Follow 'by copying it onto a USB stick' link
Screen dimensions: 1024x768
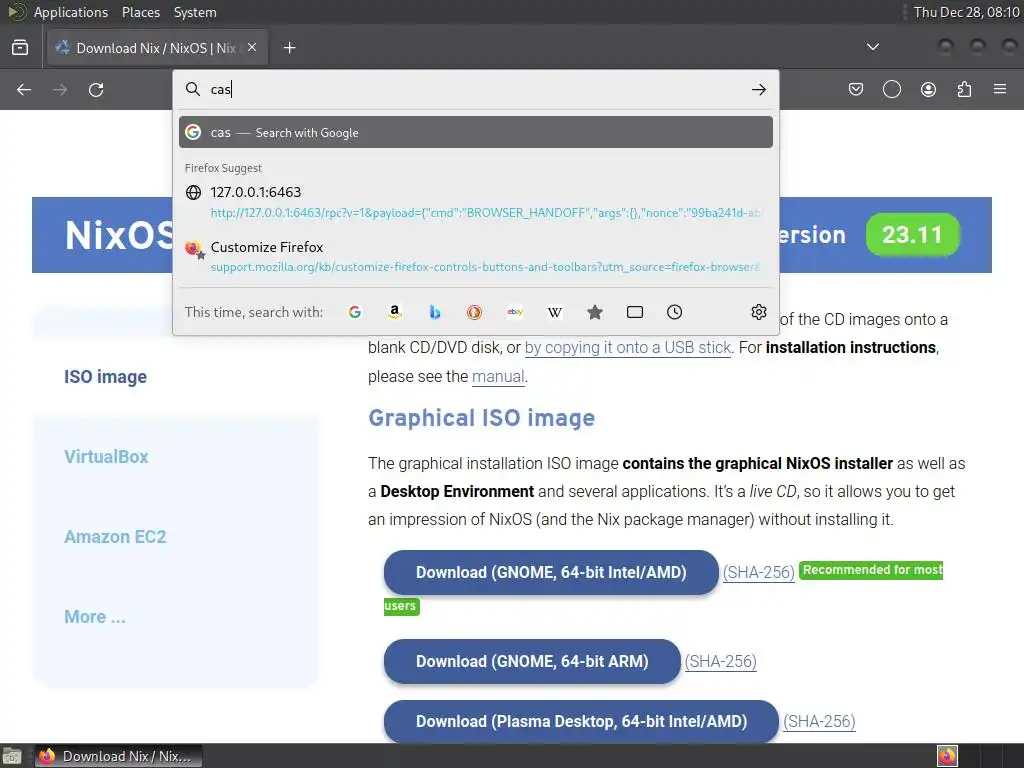coord(628,347)
